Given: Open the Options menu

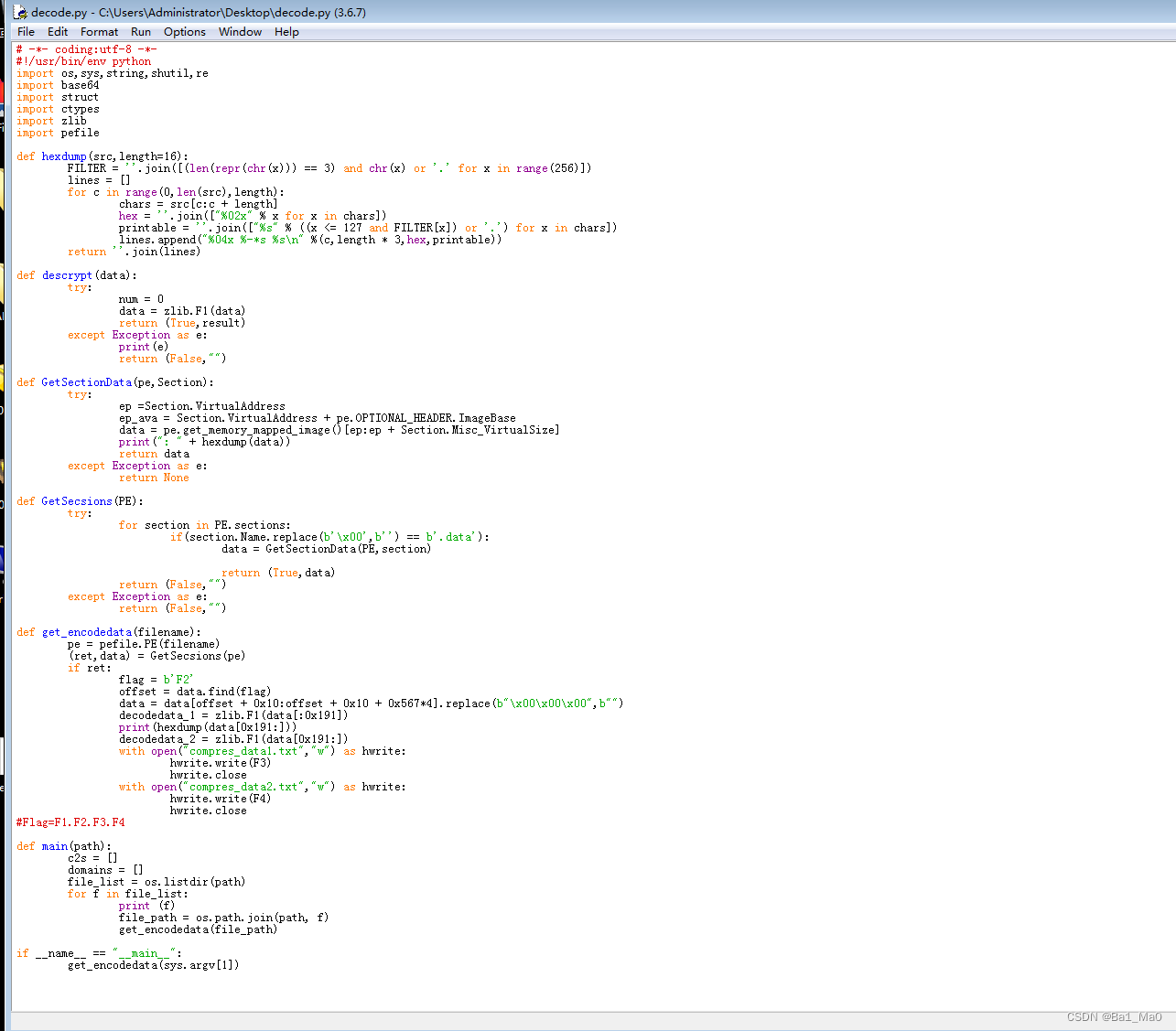Looking at the screenshot, I should click(185, 32).
